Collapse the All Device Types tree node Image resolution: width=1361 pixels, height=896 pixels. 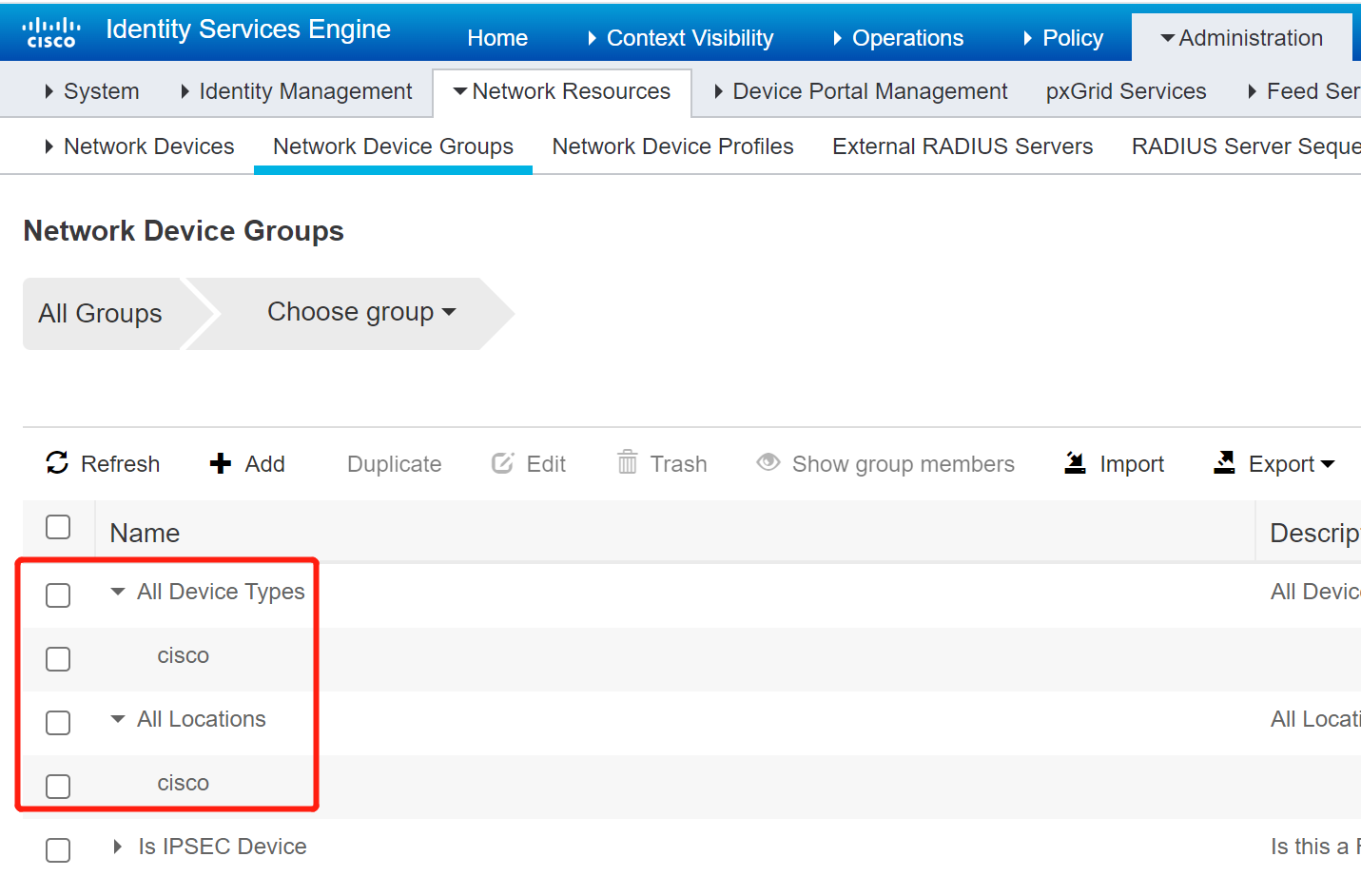118,592
